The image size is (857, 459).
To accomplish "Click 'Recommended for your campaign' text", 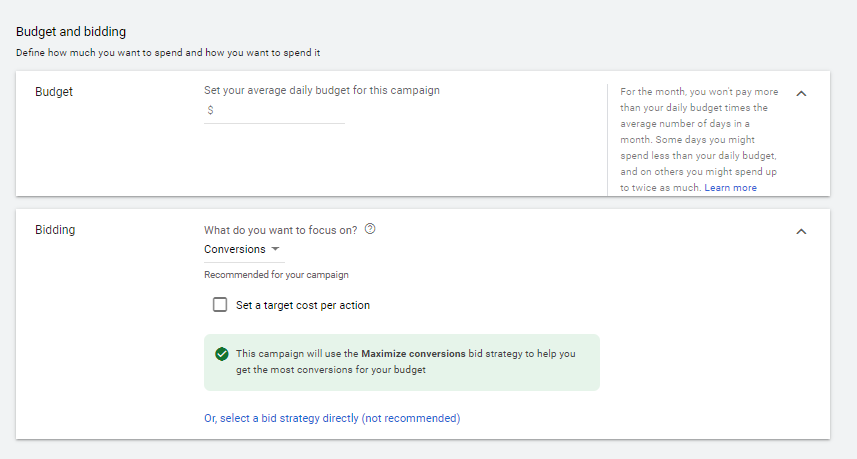I will [x=276, y=274].
